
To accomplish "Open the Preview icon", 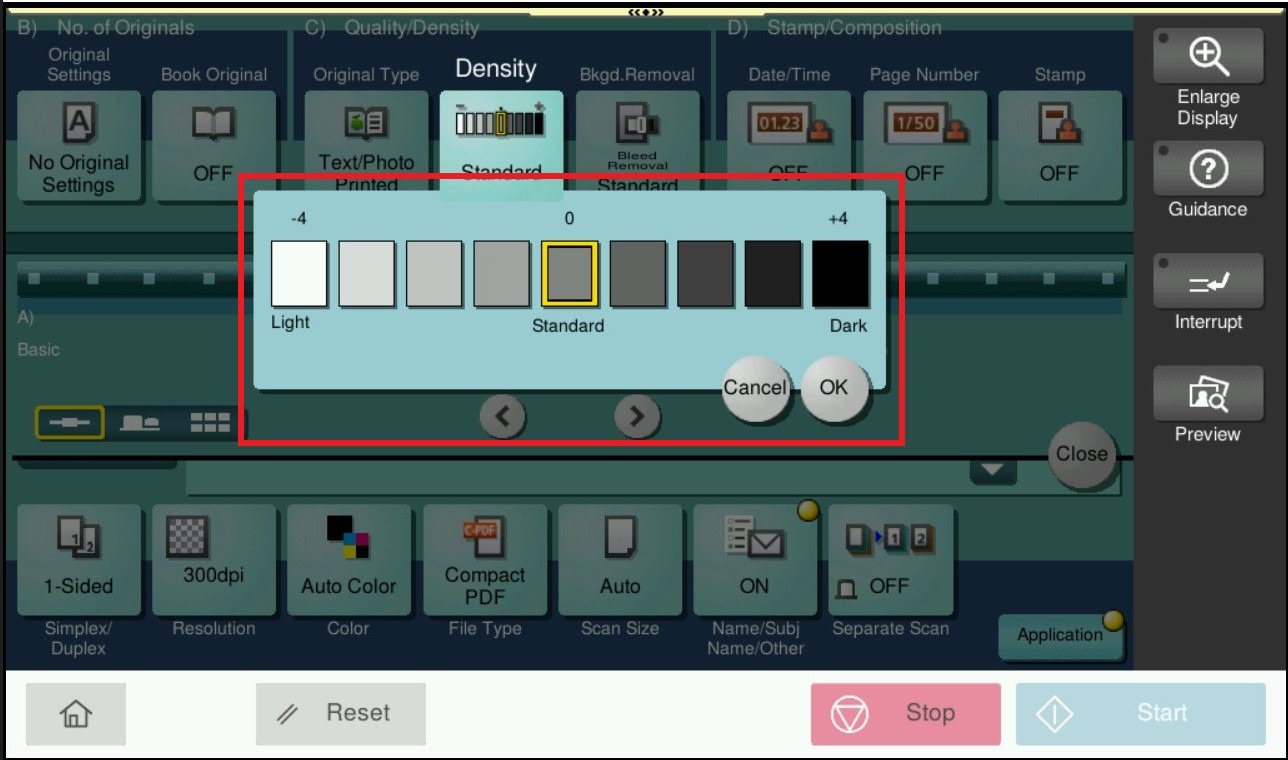I will click(x=1207, y=397).
